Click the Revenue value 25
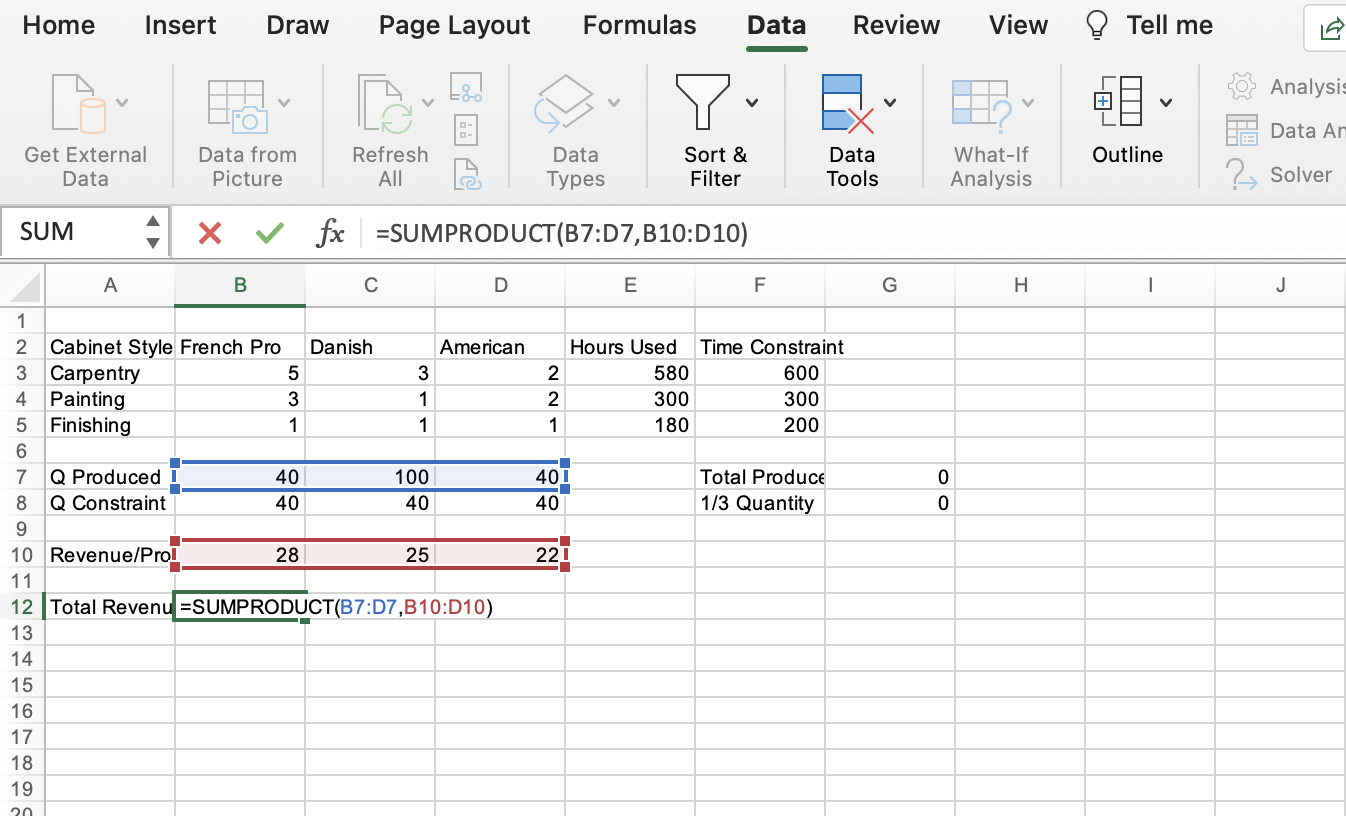This screenshot has width=1346, height=816. point(370,555)
